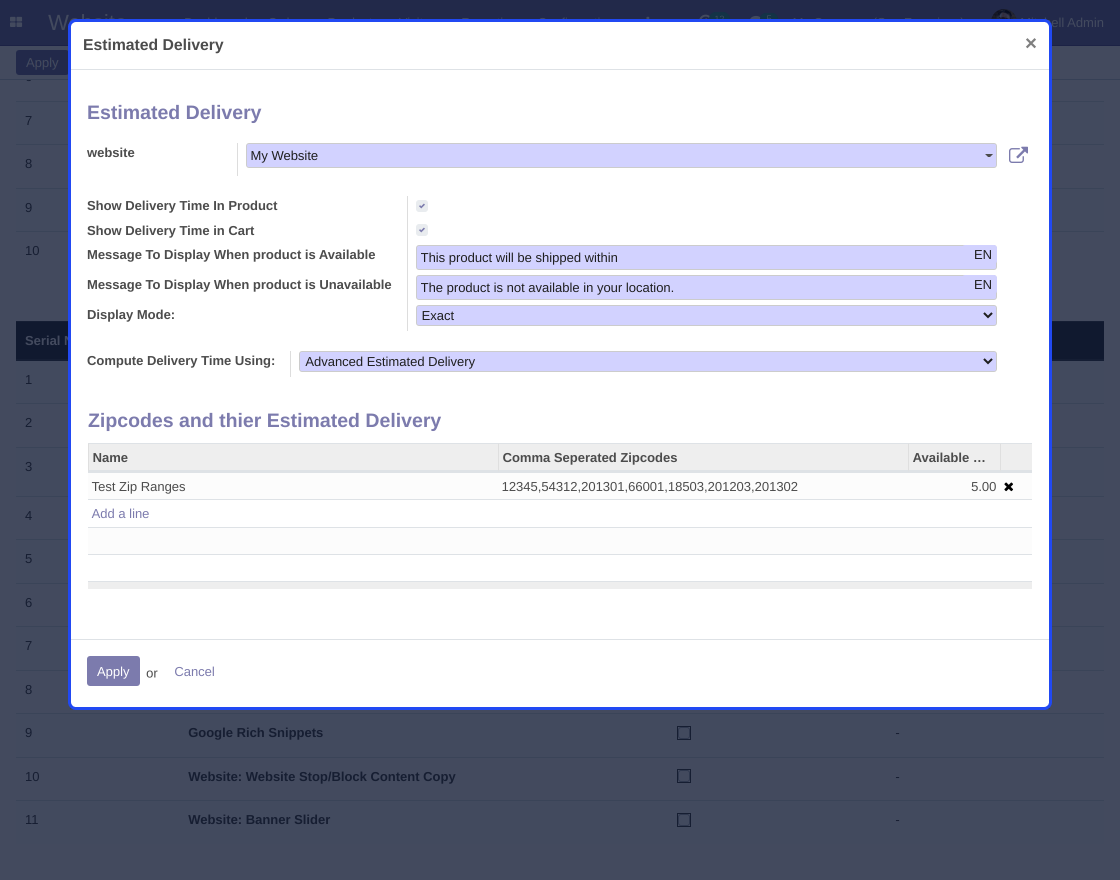Sort by Comma Seperated Zipcodes header

tap(703, 458)
